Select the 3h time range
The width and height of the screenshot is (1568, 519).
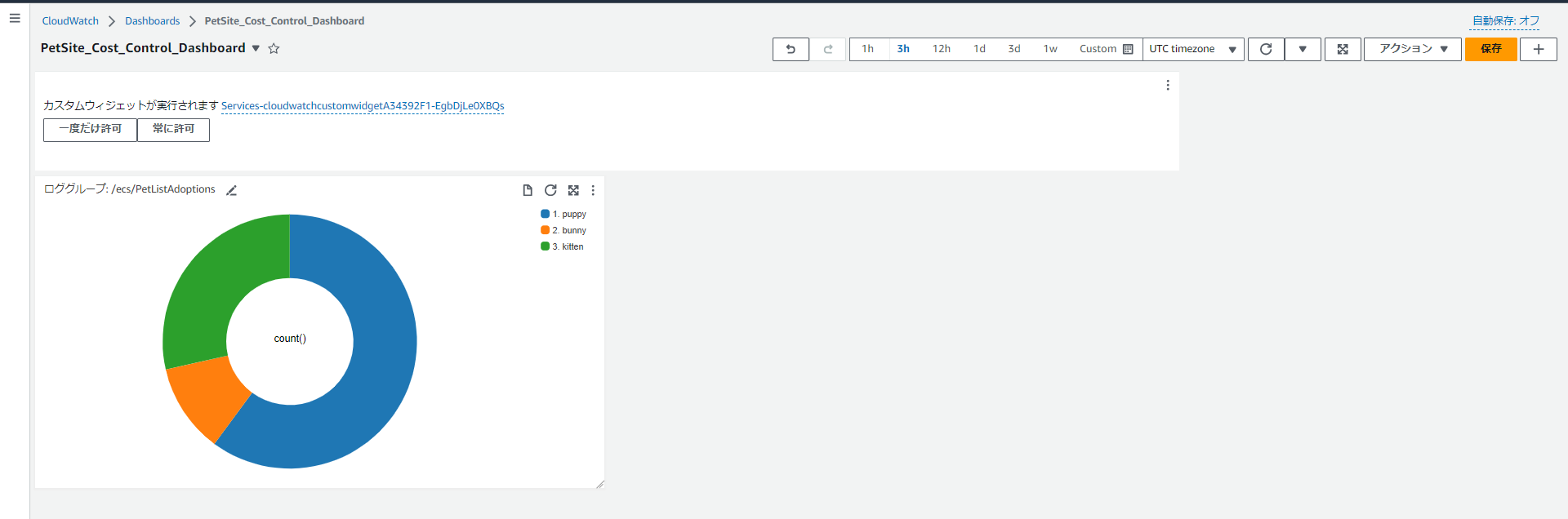[x=903, y=49]
